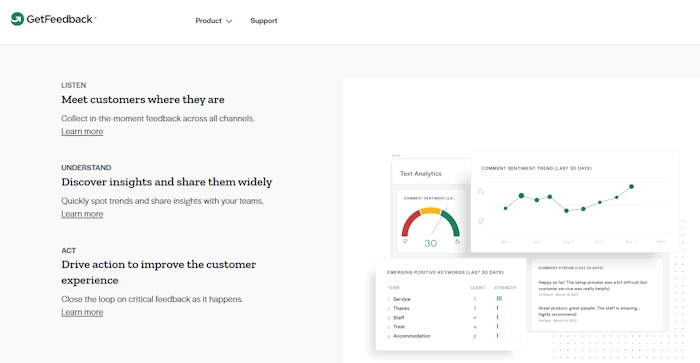
Task: Follow Learn more under Discover insights
Action: pyautogui.click(x=82, y=214)
